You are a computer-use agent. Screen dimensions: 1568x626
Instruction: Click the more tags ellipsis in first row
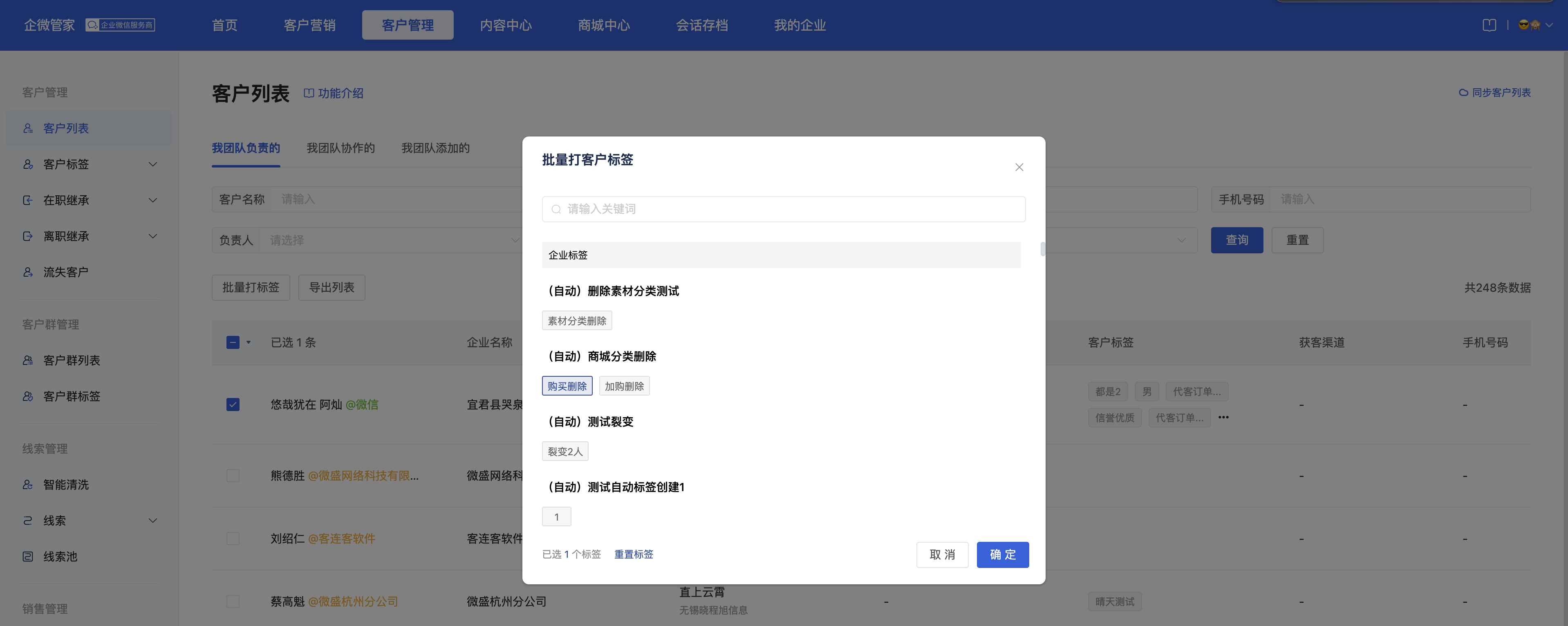point(1223,417)
